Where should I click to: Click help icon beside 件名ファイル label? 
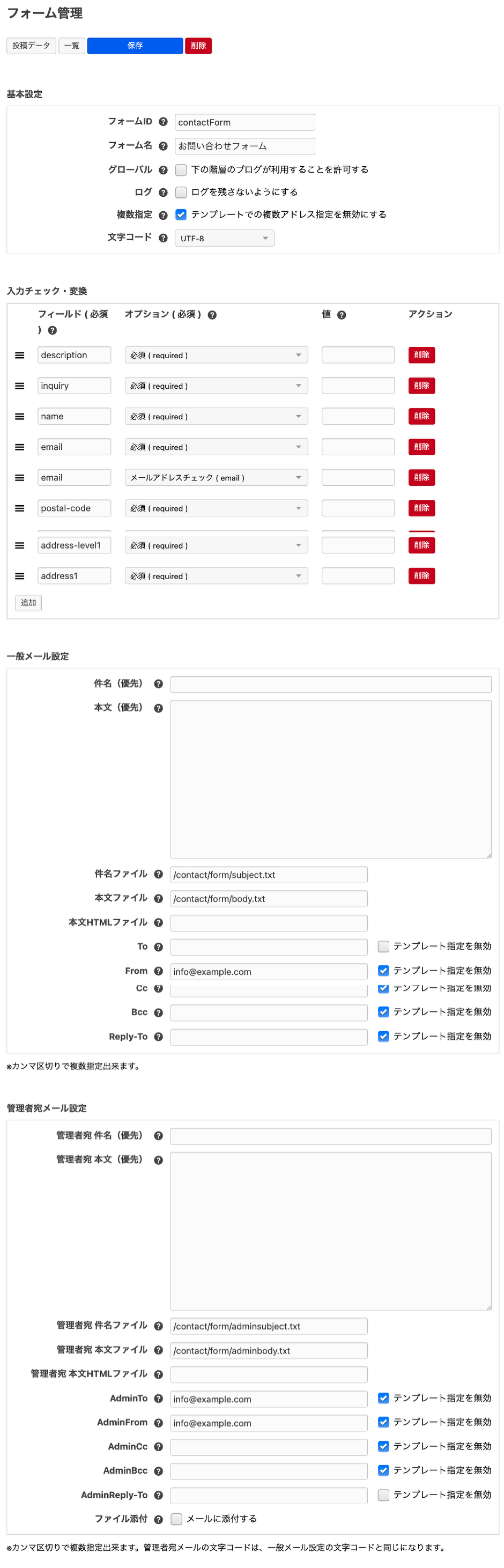pyautogui.click(x=158, y=874)
